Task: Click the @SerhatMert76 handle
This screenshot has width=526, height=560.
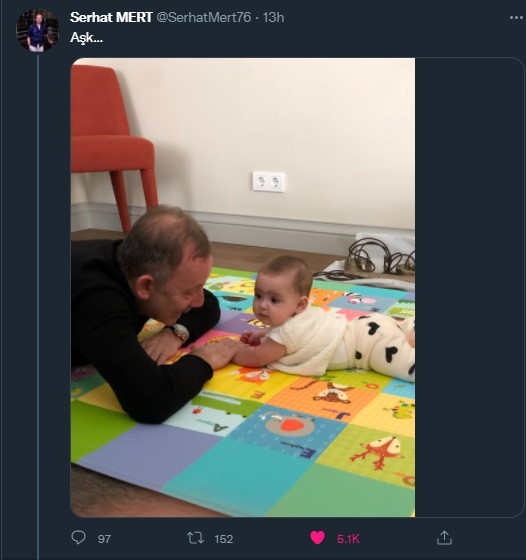Action: tap(204, 17)
